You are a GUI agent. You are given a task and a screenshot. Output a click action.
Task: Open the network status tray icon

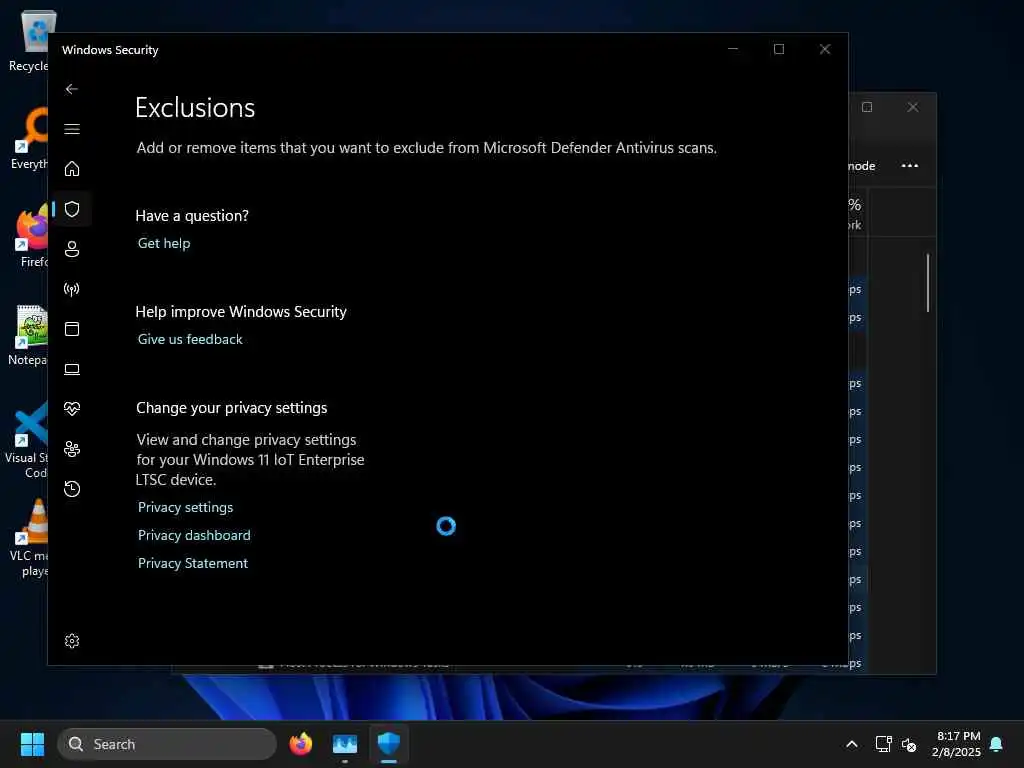coord(884,744)
